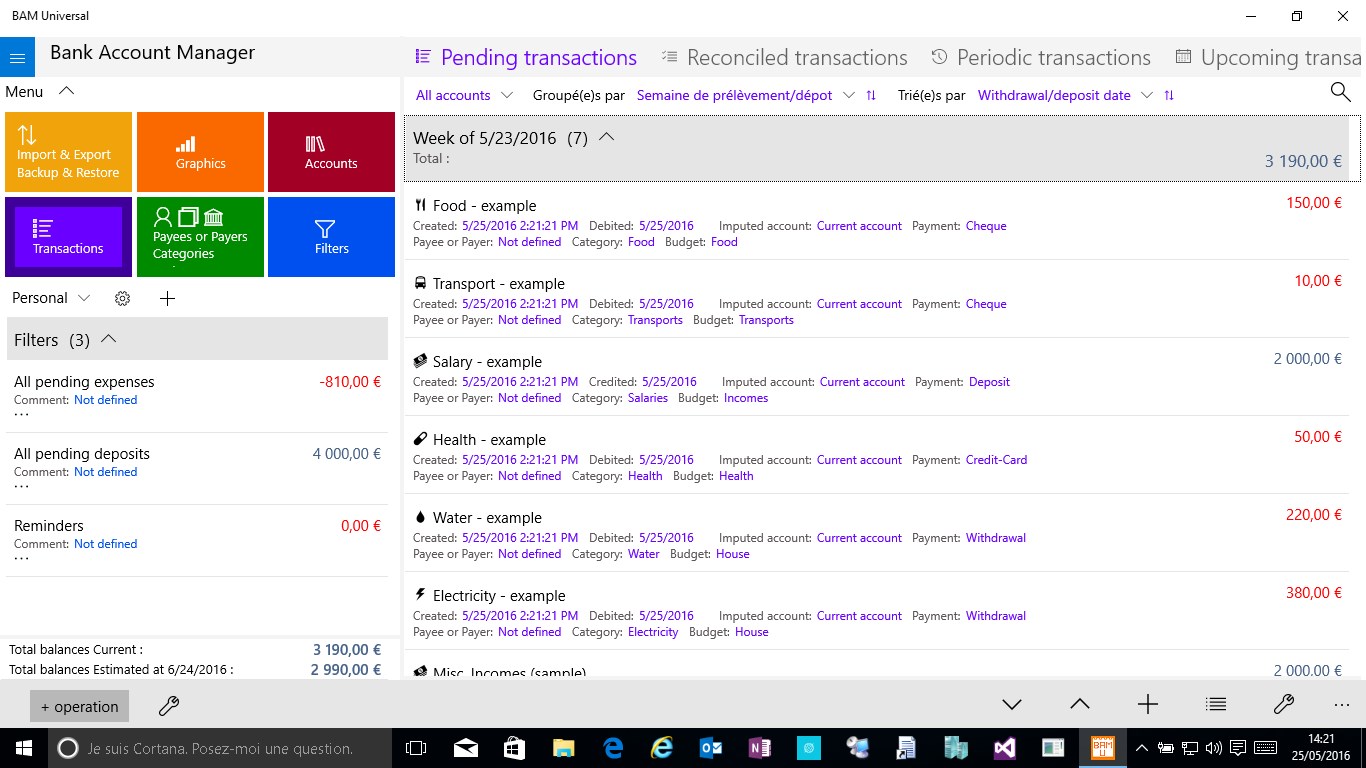This screenshot has height=768, width=1366.
Task: Expand options under All pending deposits
Action: tap(21, 487)
